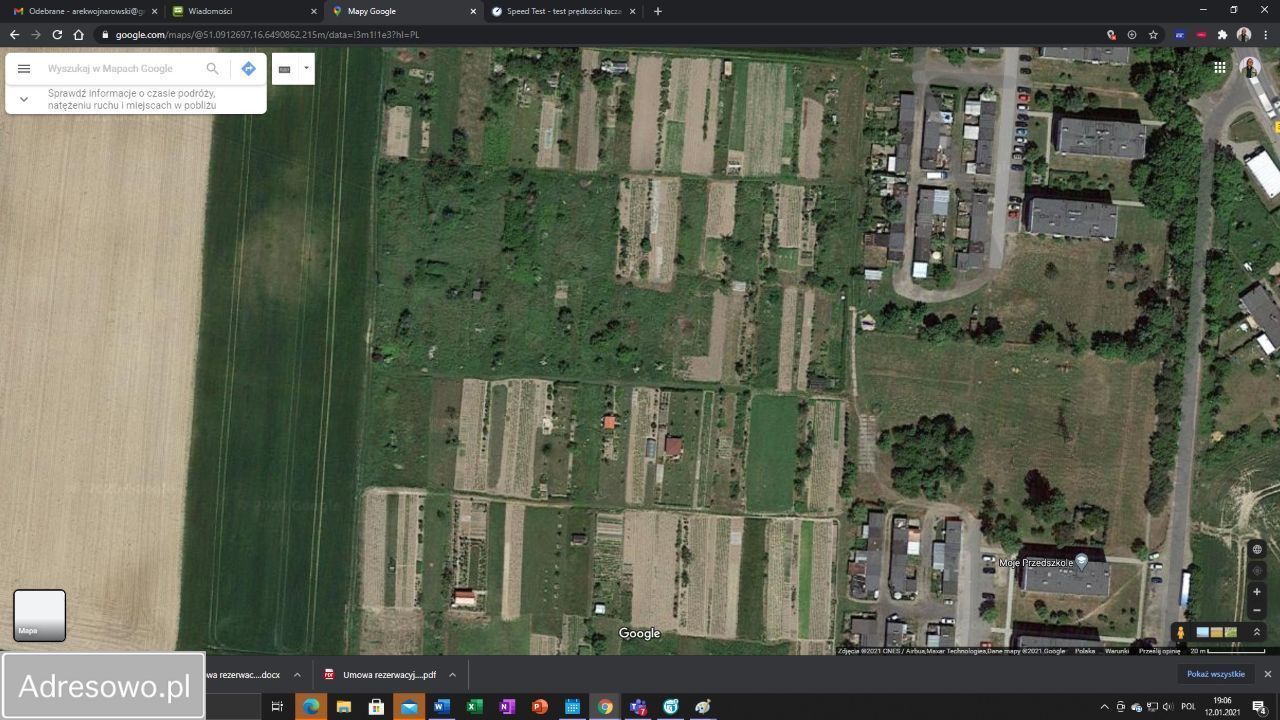
Task: Click the search magnifier icon
Action: click(212, 69)
